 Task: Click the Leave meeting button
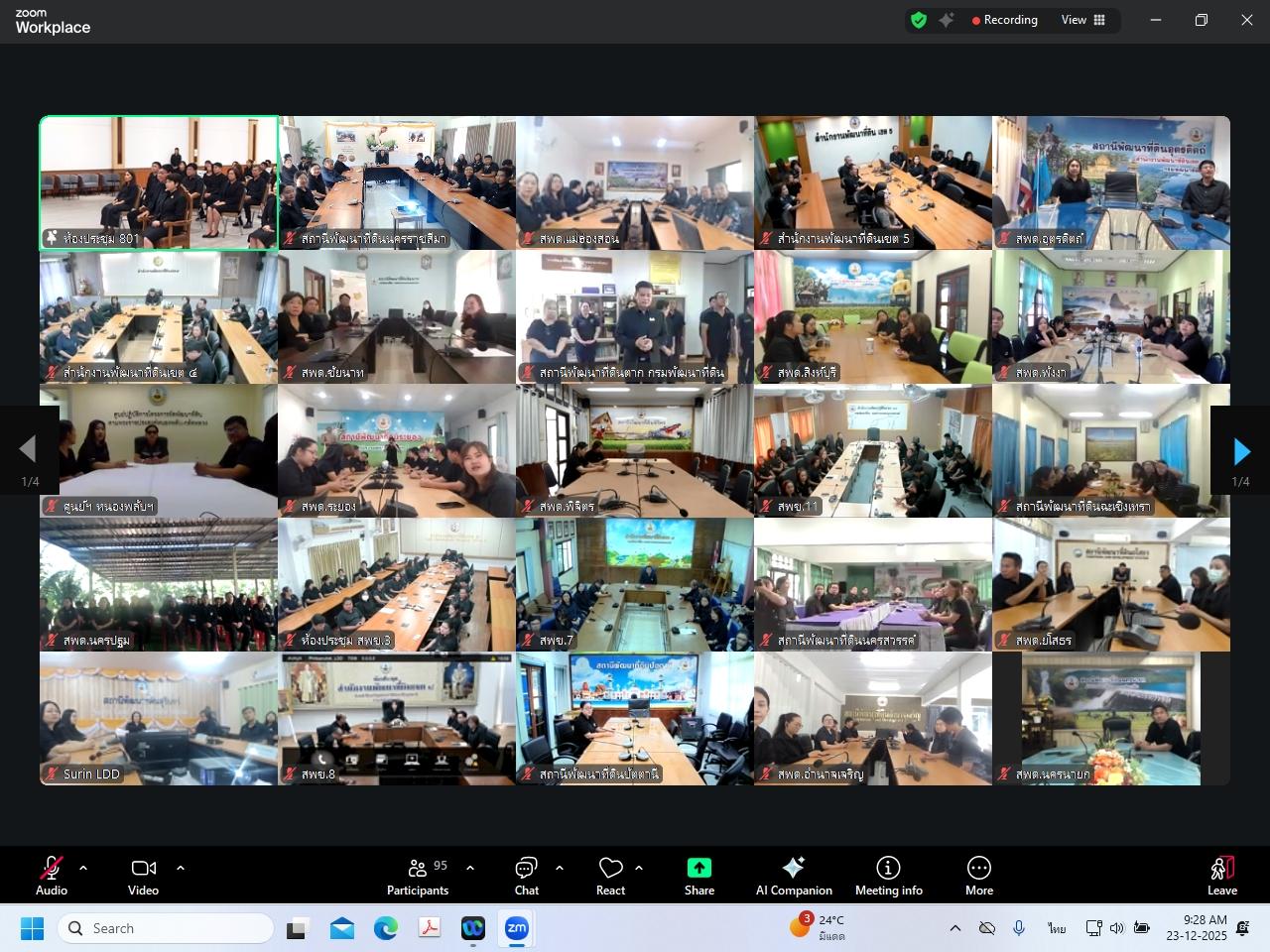click(x=1221, y=875)
